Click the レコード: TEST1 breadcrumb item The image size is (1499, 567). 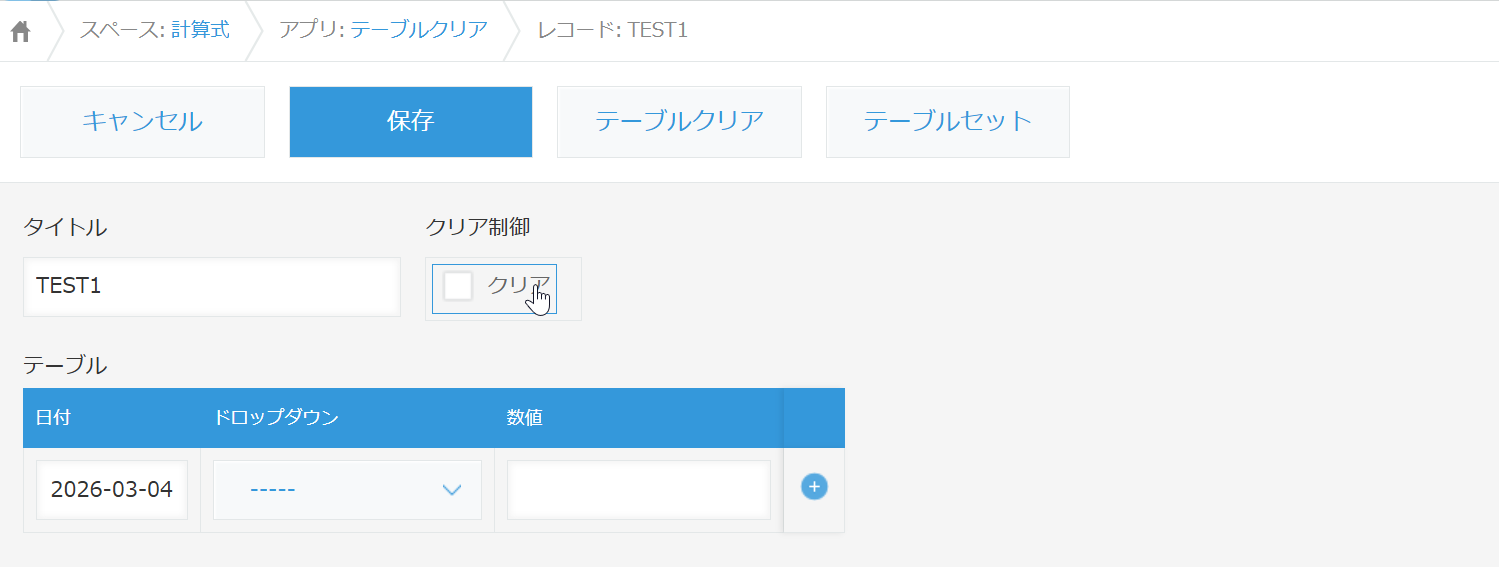(612, 30)
